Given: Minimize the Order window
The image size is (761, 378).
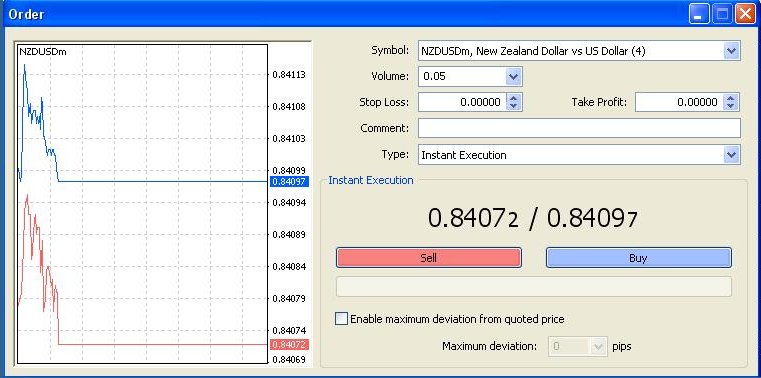Looking at the screenshot, I should tap(698, 14).
